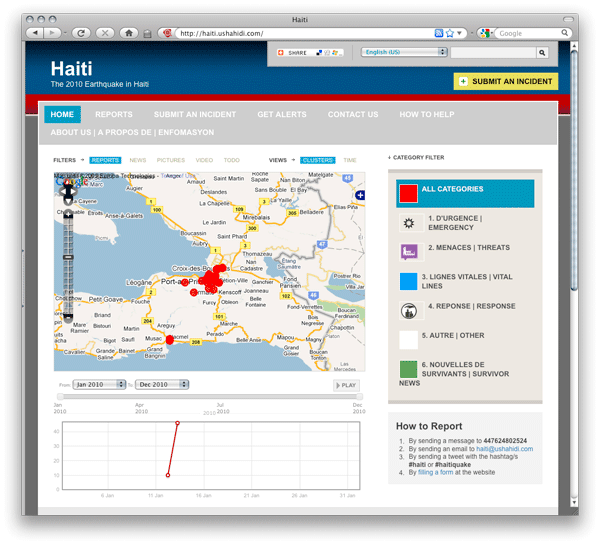600x545 pixels.
Task: Reload the page with the refresh icon
Action: [81, 33]
